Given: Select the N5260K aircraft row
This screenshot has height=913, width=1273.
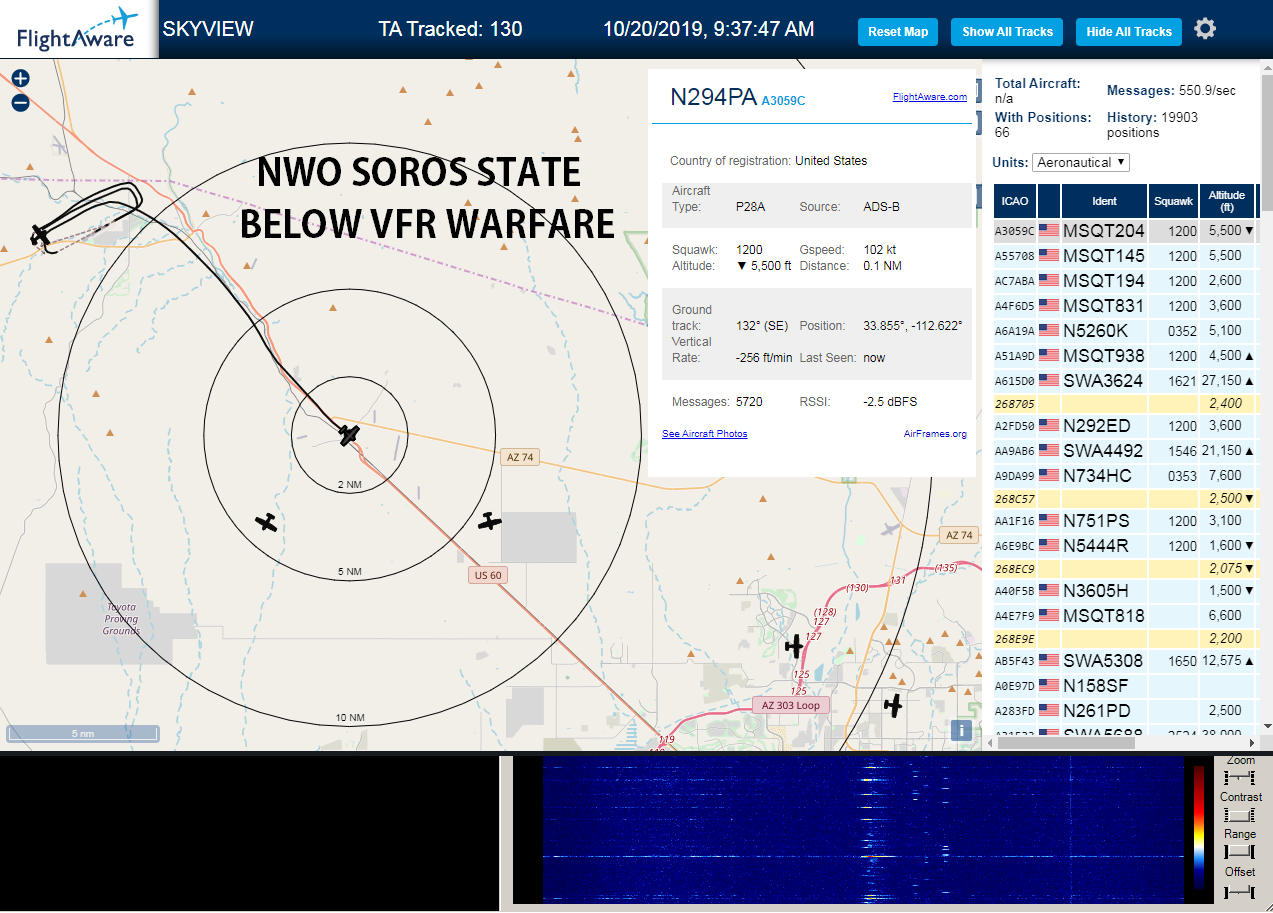Looking at the screenshot, I should point(1125,331).
